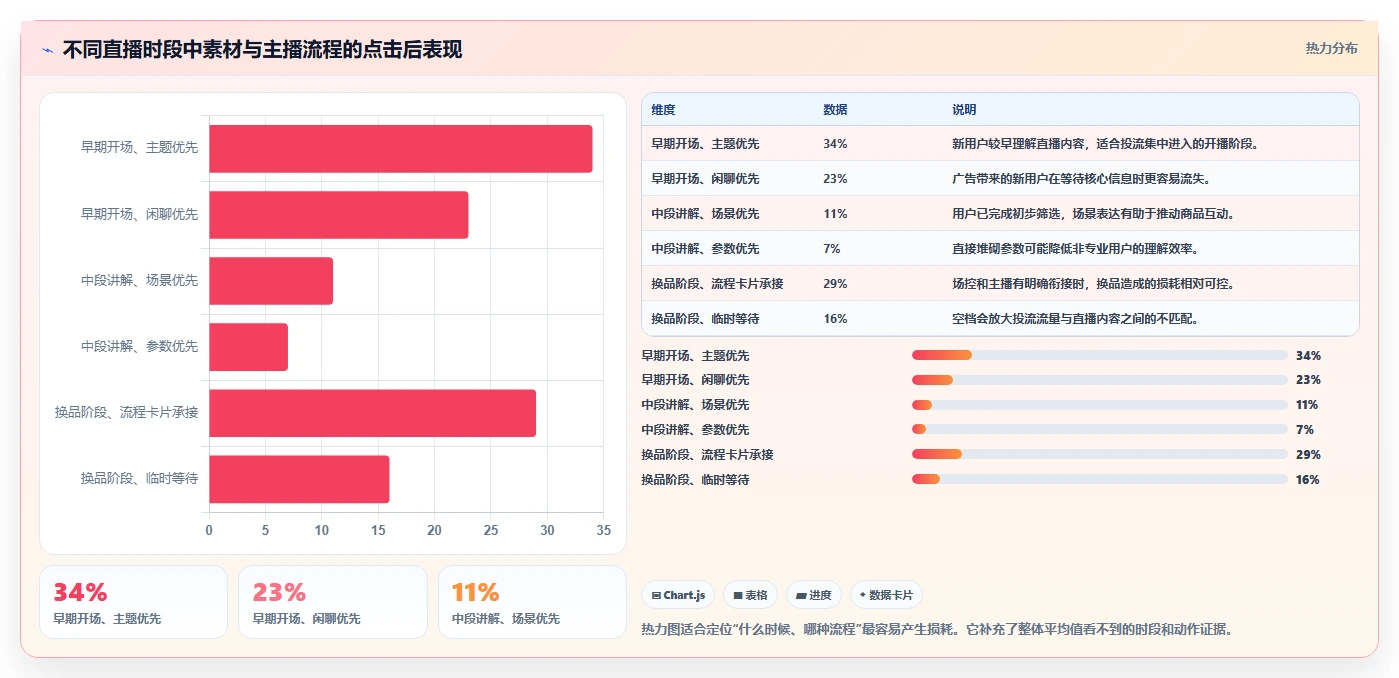Select the 进度 tag chip
The width and height of the screenshot is (1399, 678).
point(814,595)
